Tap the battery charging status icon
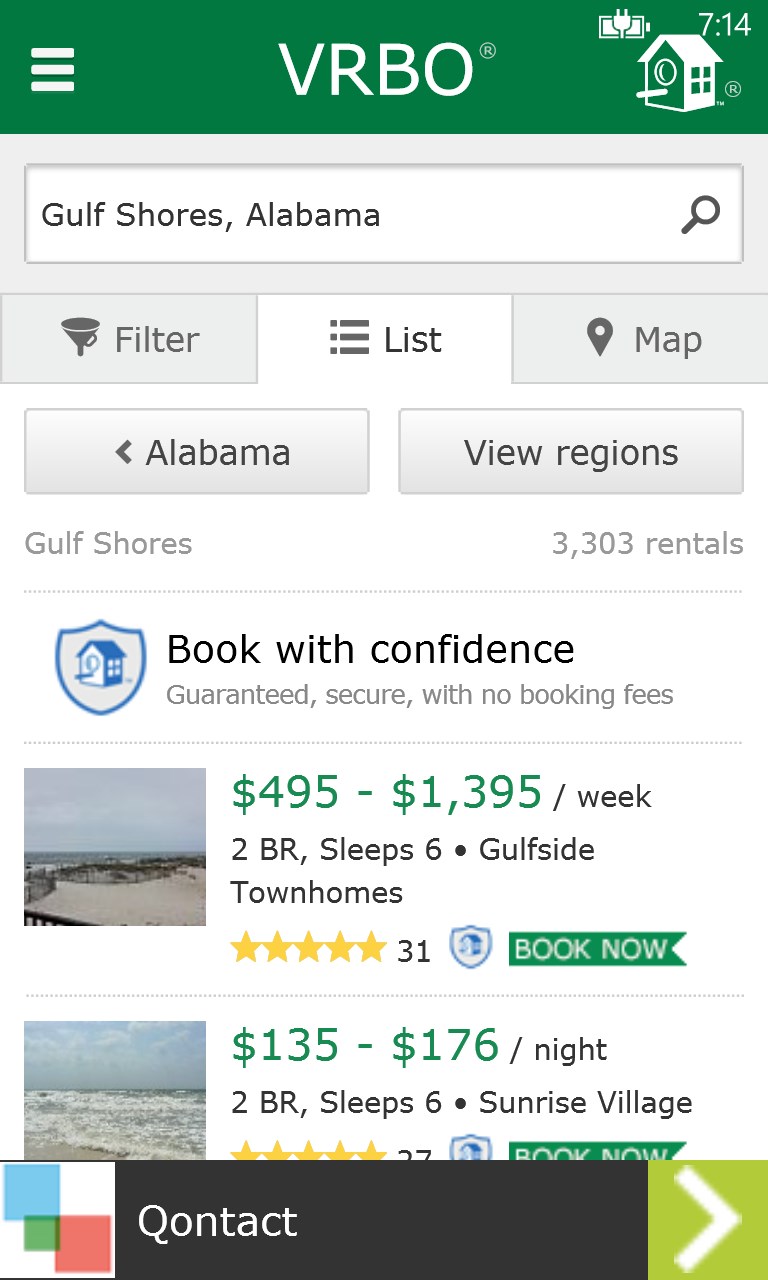Viewport: 768px width, 1280px height. pos(624,25)
